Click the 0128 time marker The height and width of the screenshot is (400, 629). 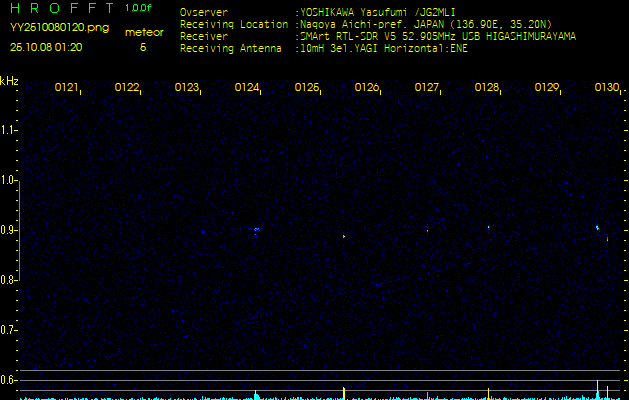point(486,87)
